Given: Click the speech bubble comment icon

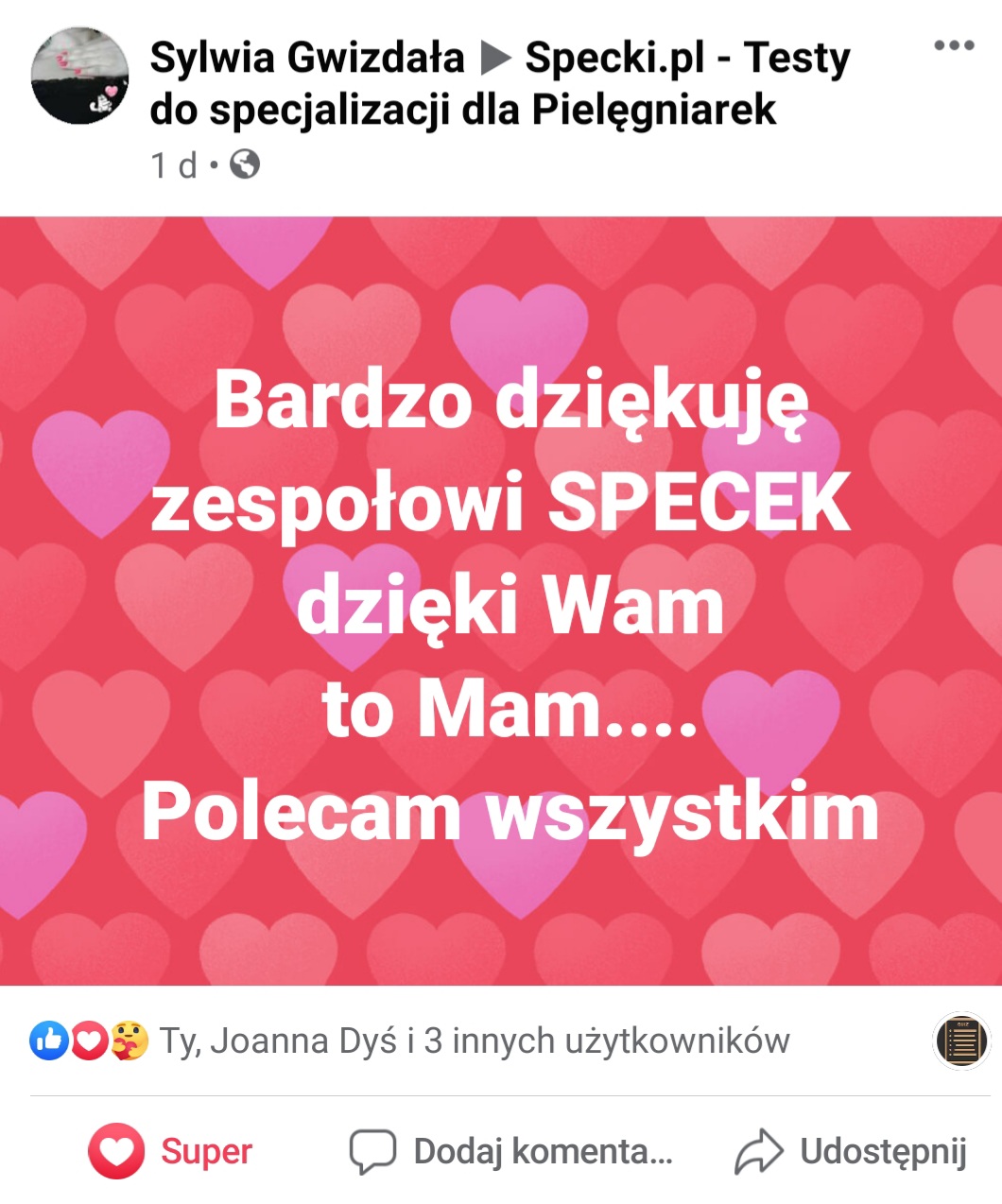Looking at the screenshot, I should click(372, 1151).
